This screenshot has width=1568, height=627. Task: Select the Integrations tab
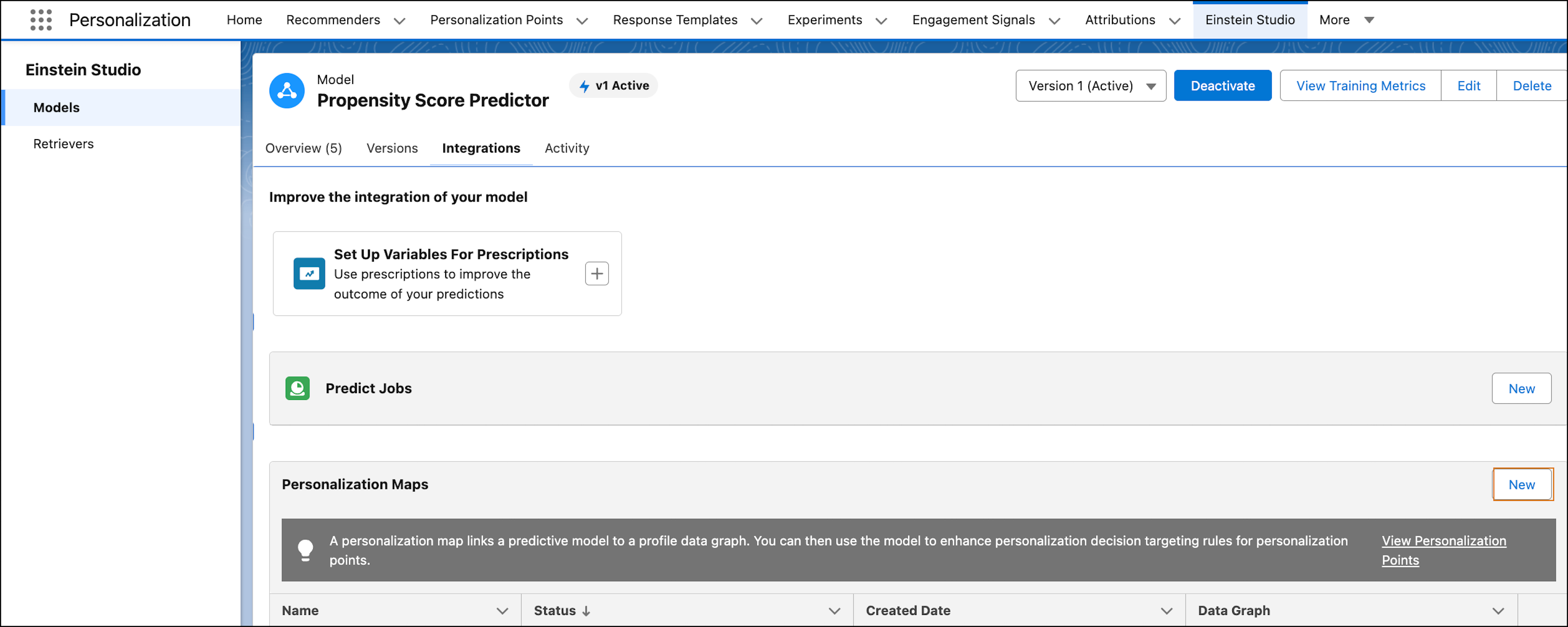coord(481,149)
